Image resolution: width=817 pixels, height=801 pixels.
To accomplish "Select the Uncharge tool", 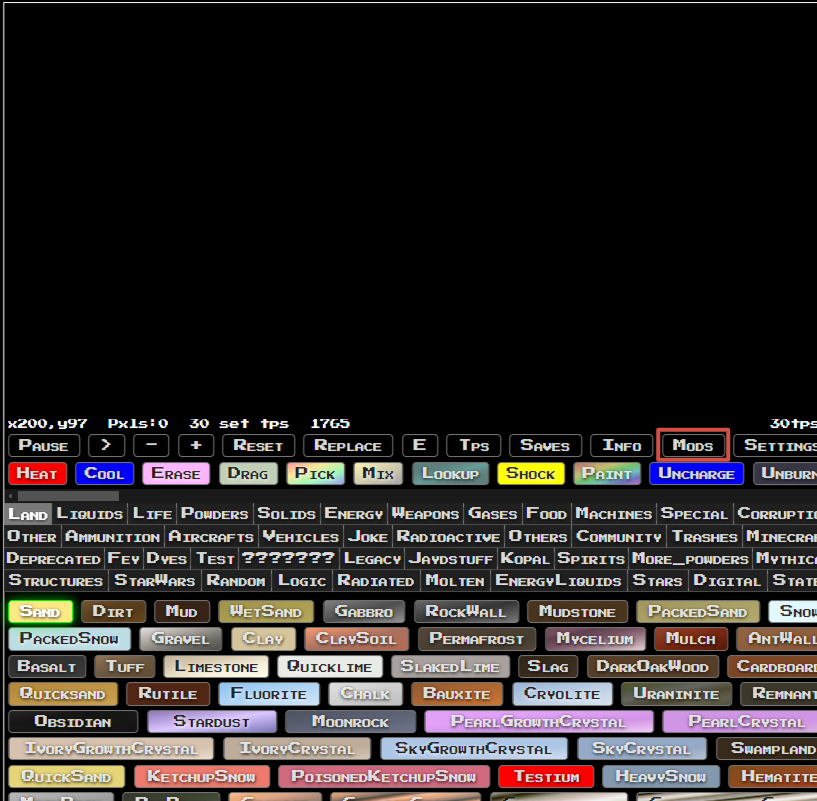I will (696, 474).
